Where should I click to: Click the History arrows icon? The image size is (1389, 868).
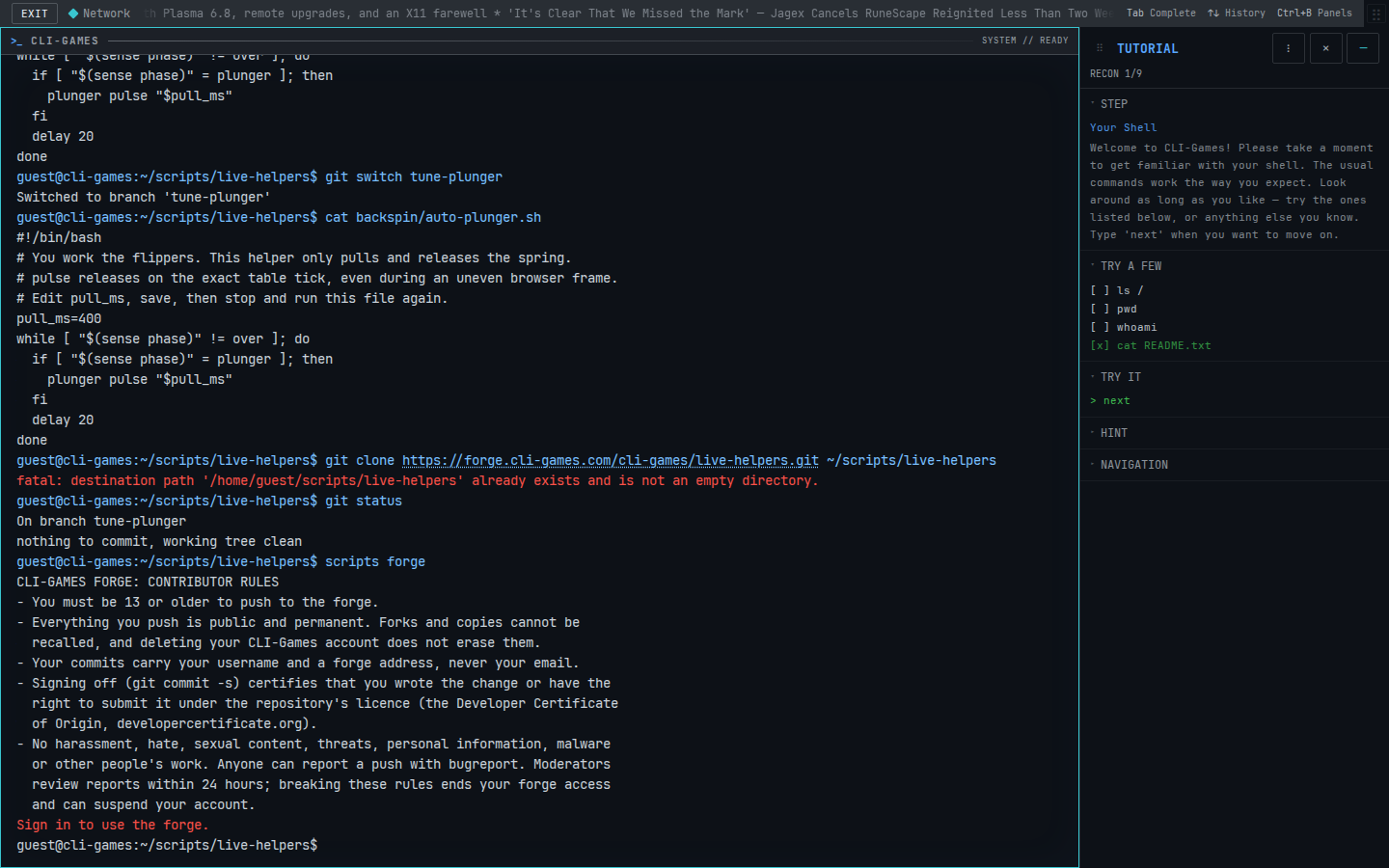click(1213, 14)
